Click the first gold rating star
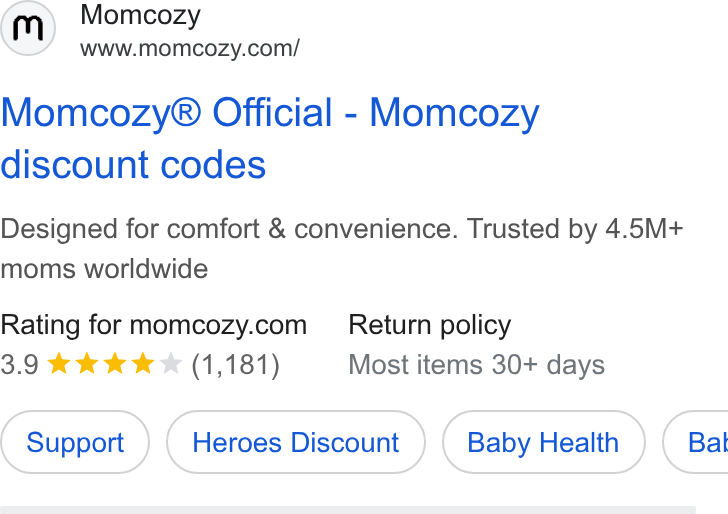Viewport: 728px width, 514px height. [x=59, y=363]
